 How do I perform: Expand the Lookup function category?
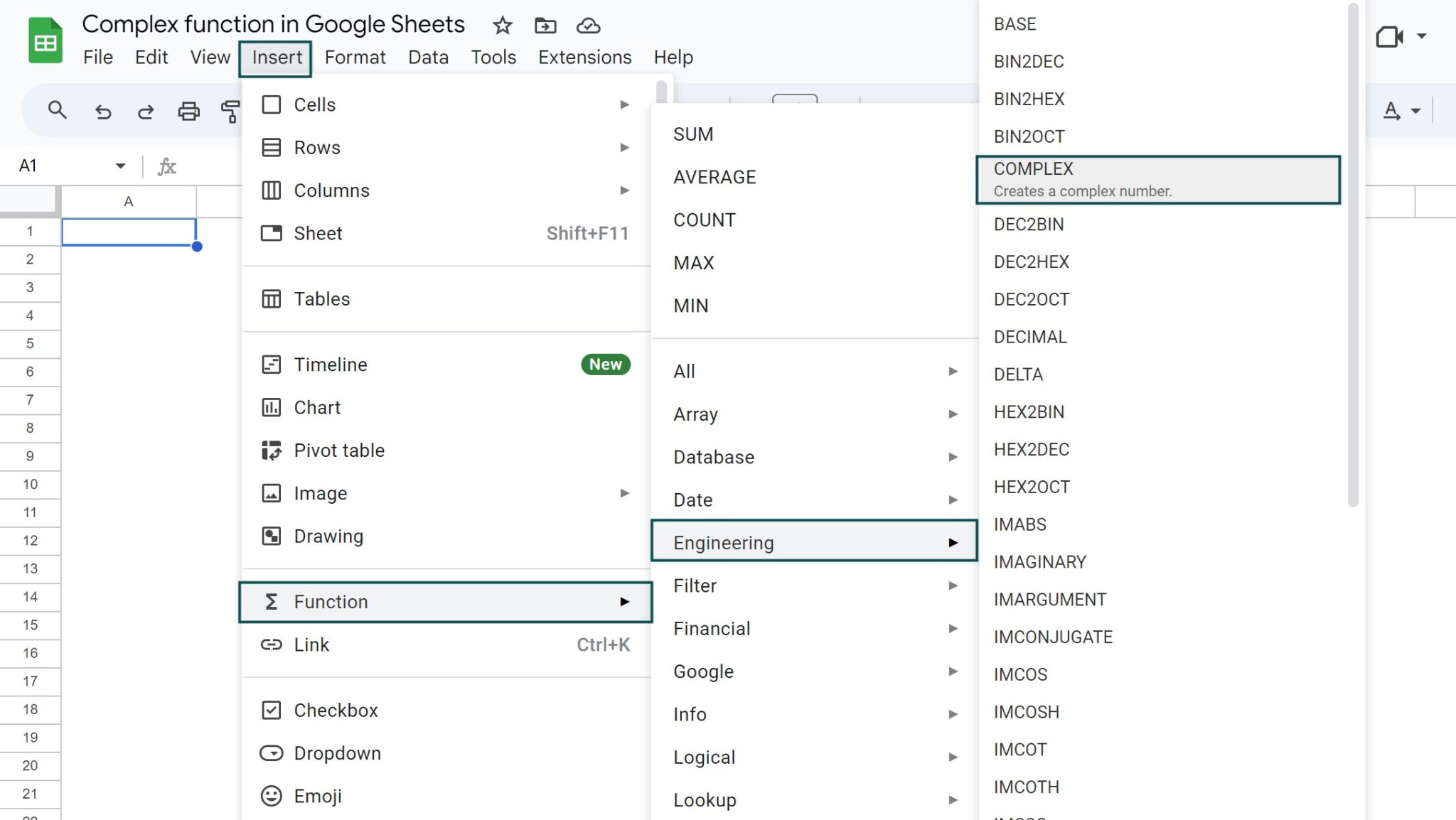pyautogui.click(x=815, y=799)
